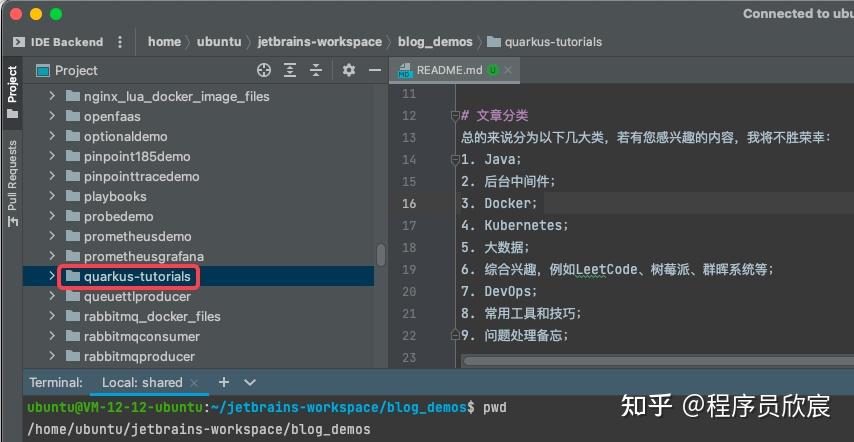
Task: Expand the openfaas folder arrow
Action: point(52,116)
